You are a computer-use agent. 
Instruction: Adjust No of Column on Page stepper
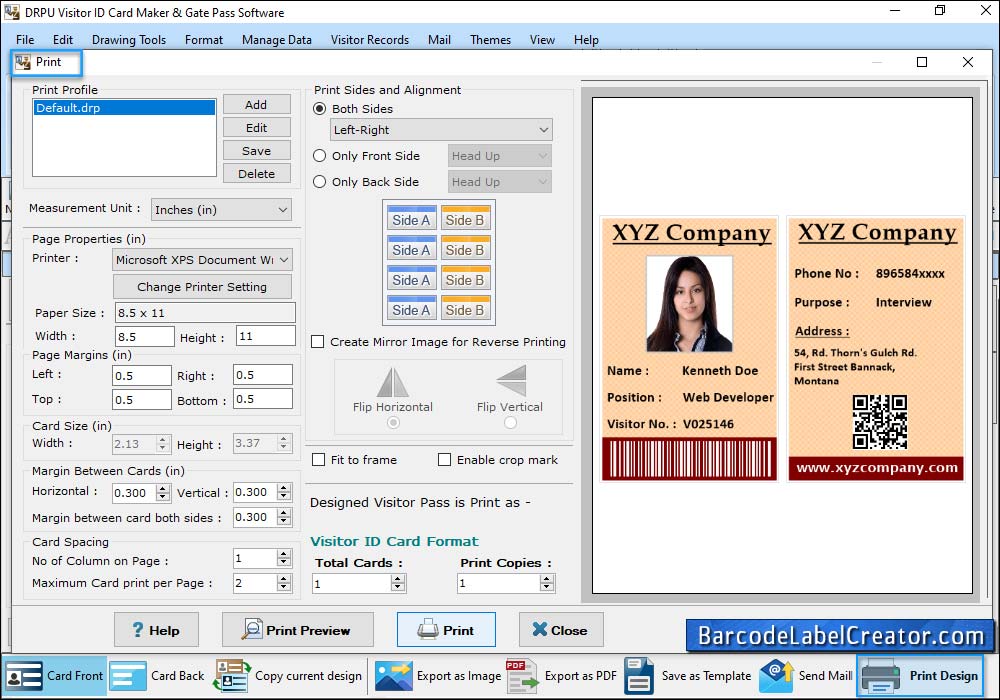click(284, 558)
